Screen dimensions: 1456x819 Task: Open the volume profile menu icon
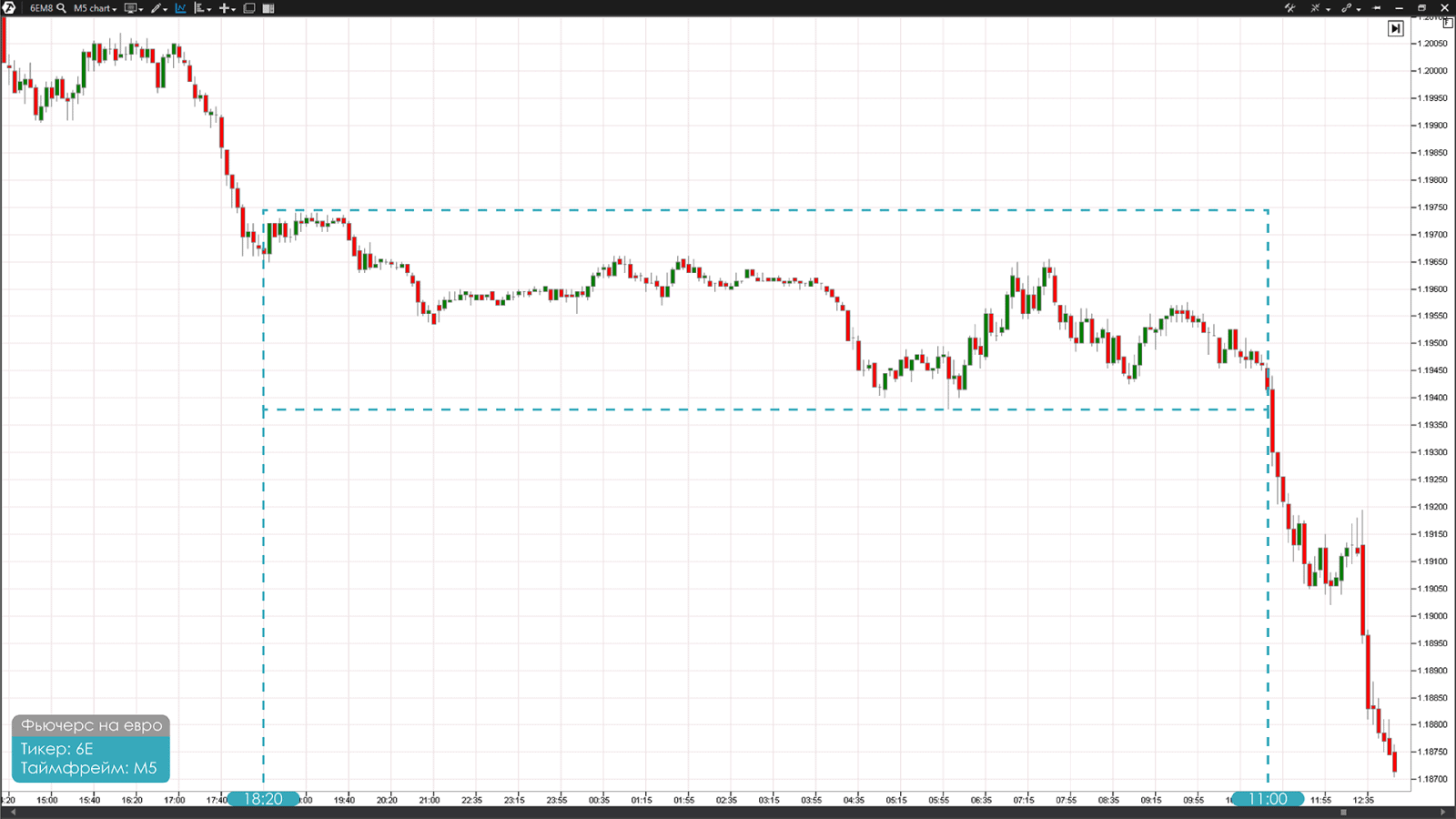[202, 8]
